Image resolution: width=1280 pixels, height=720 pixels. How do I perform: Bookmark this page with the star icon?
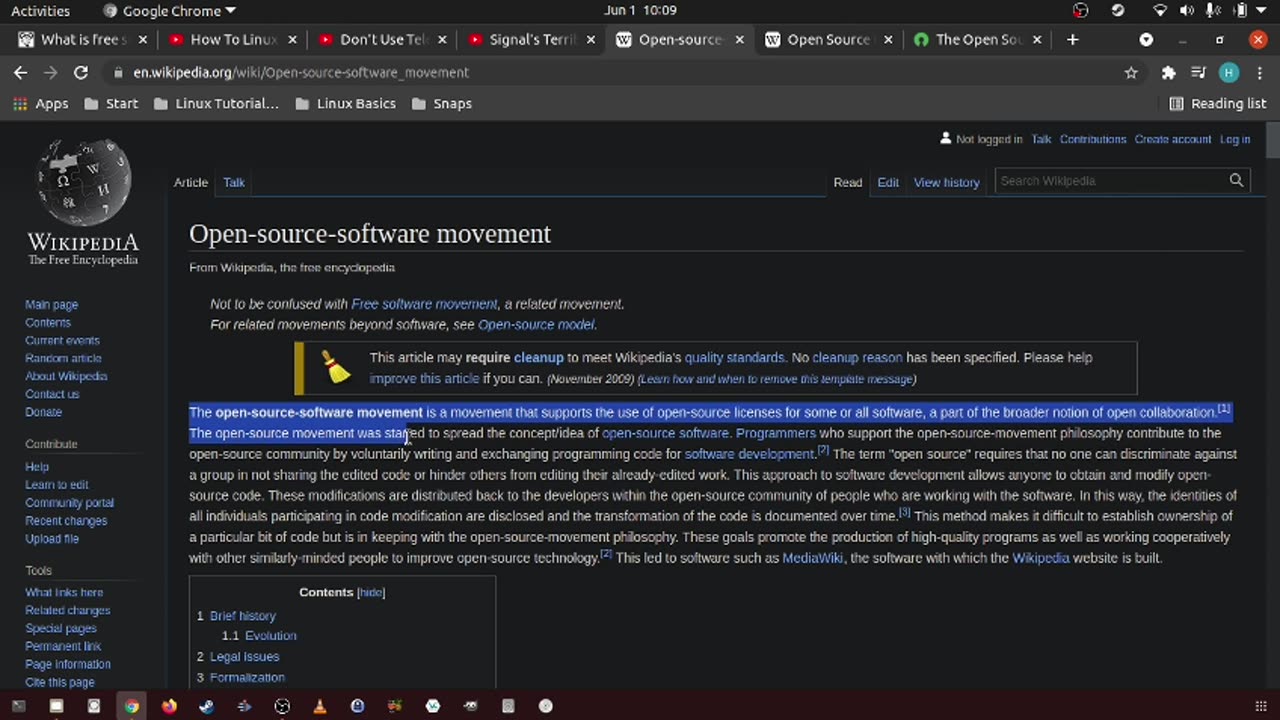pos(1131,73)
